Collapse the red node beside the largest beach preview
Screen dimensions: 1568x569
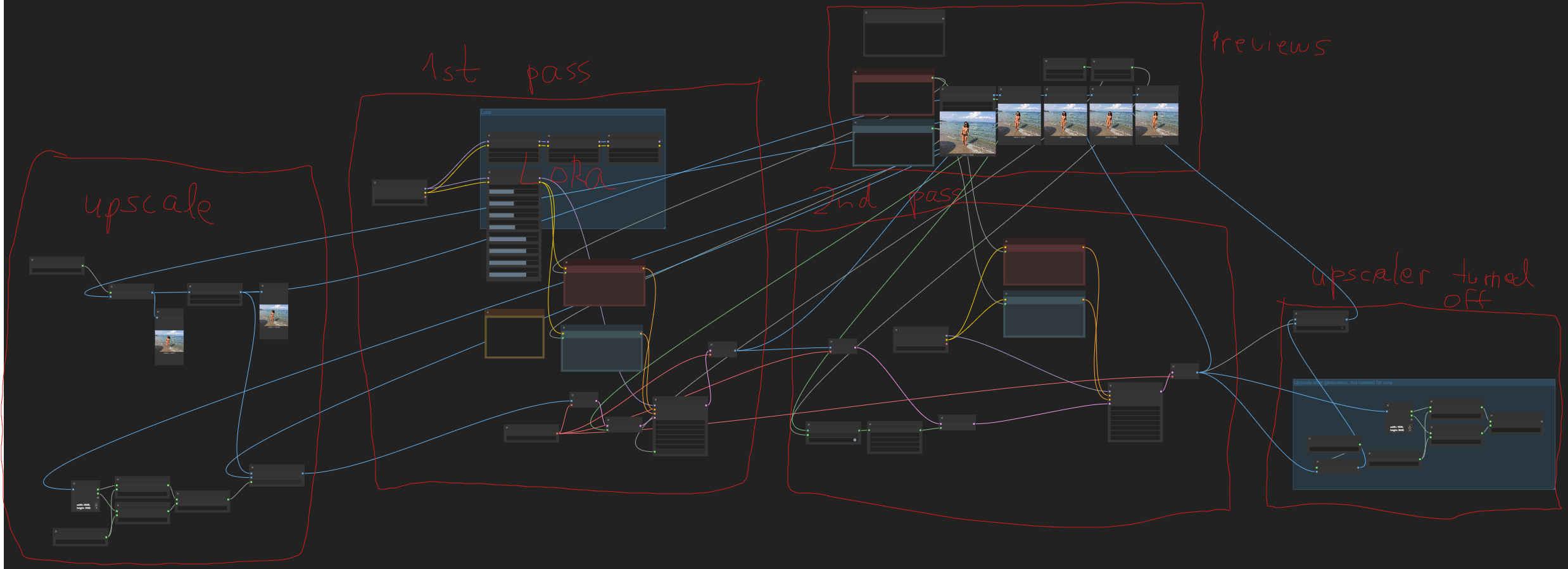[x=856, y=72]
